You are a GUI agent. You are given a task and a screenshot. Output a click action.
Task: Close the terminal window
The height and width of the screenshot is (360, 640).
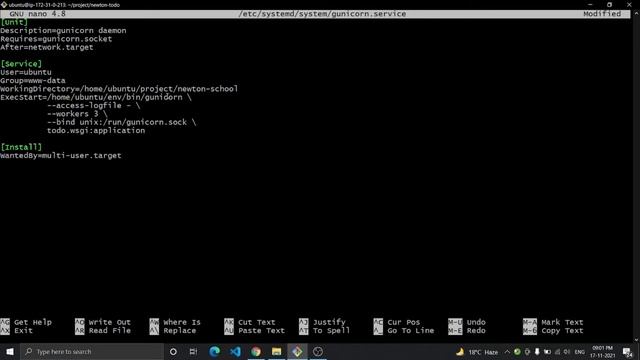[629, 4]
